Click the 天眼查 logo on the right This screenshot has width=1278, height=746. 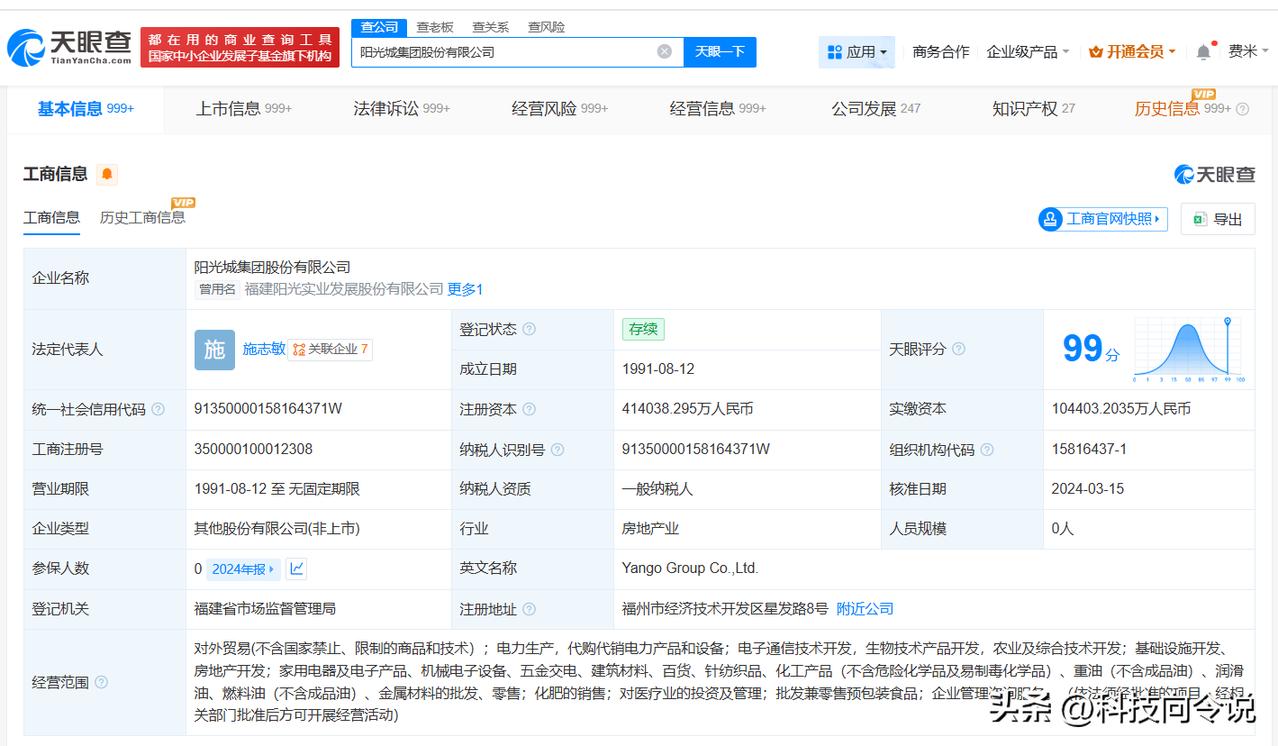pos(1214,174)
